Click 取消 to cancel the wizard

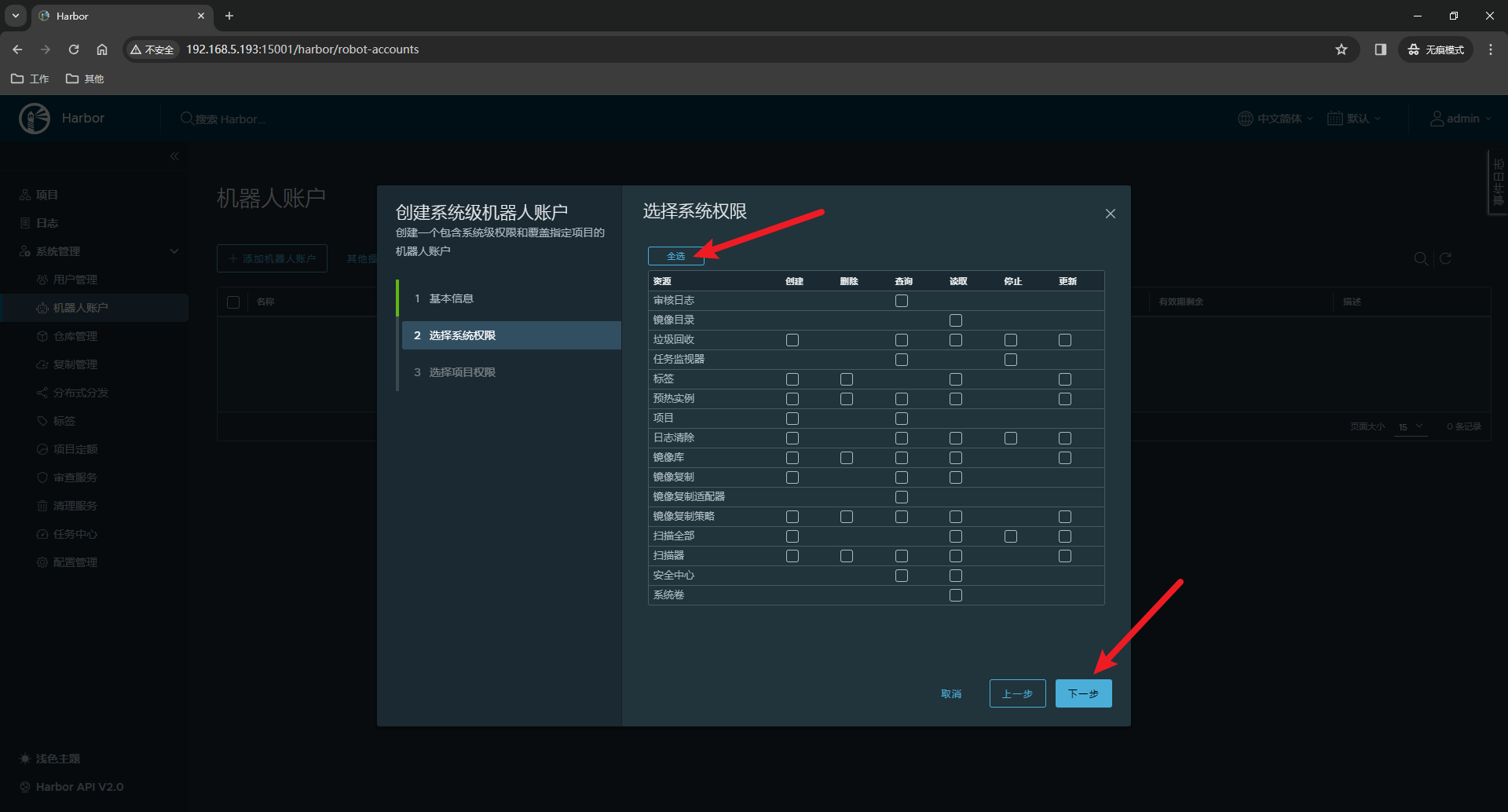pyautogui.click(x=951, y=694)
